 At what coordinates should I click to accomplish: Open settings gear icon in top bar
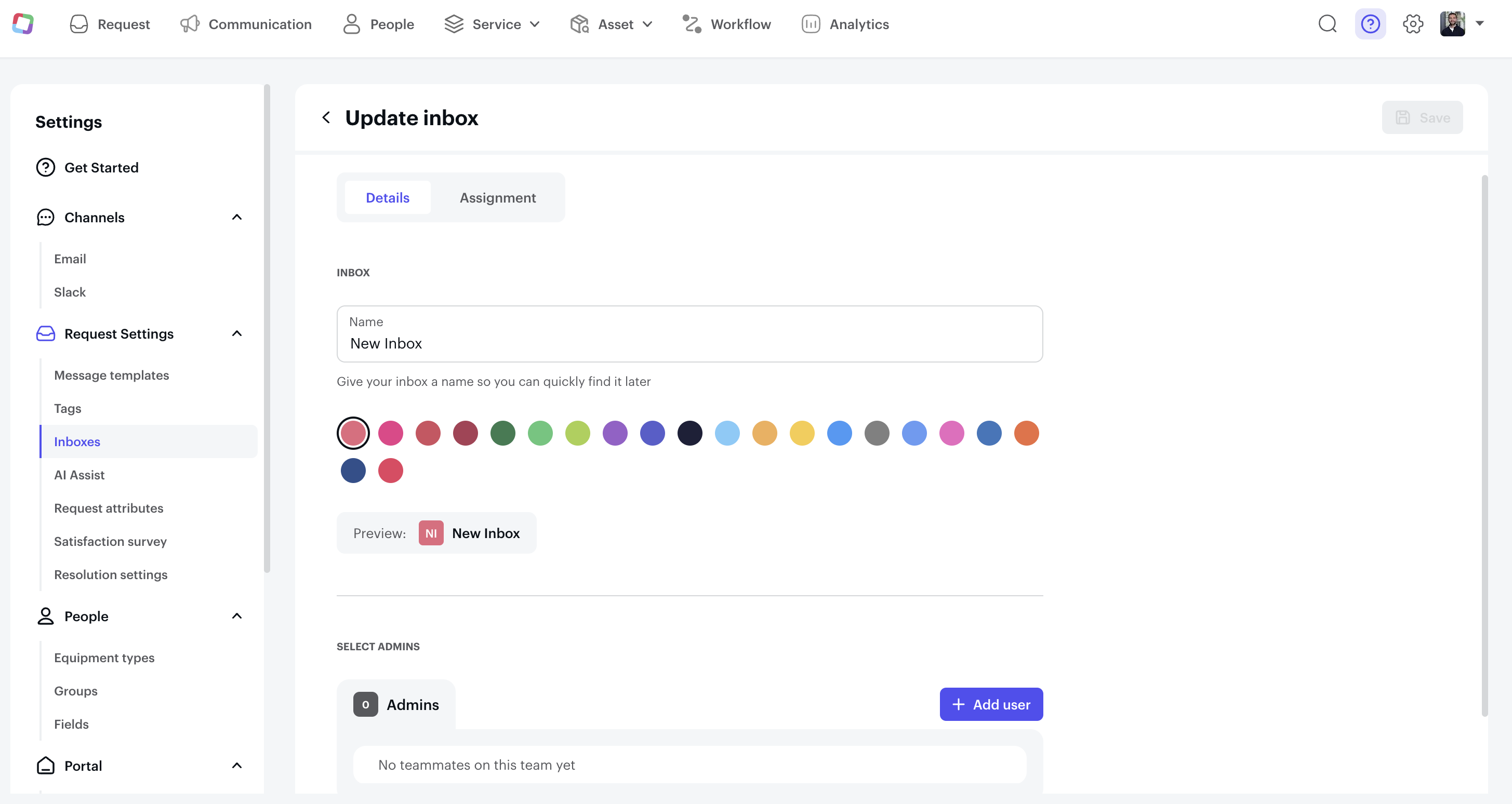[1413, 24]
